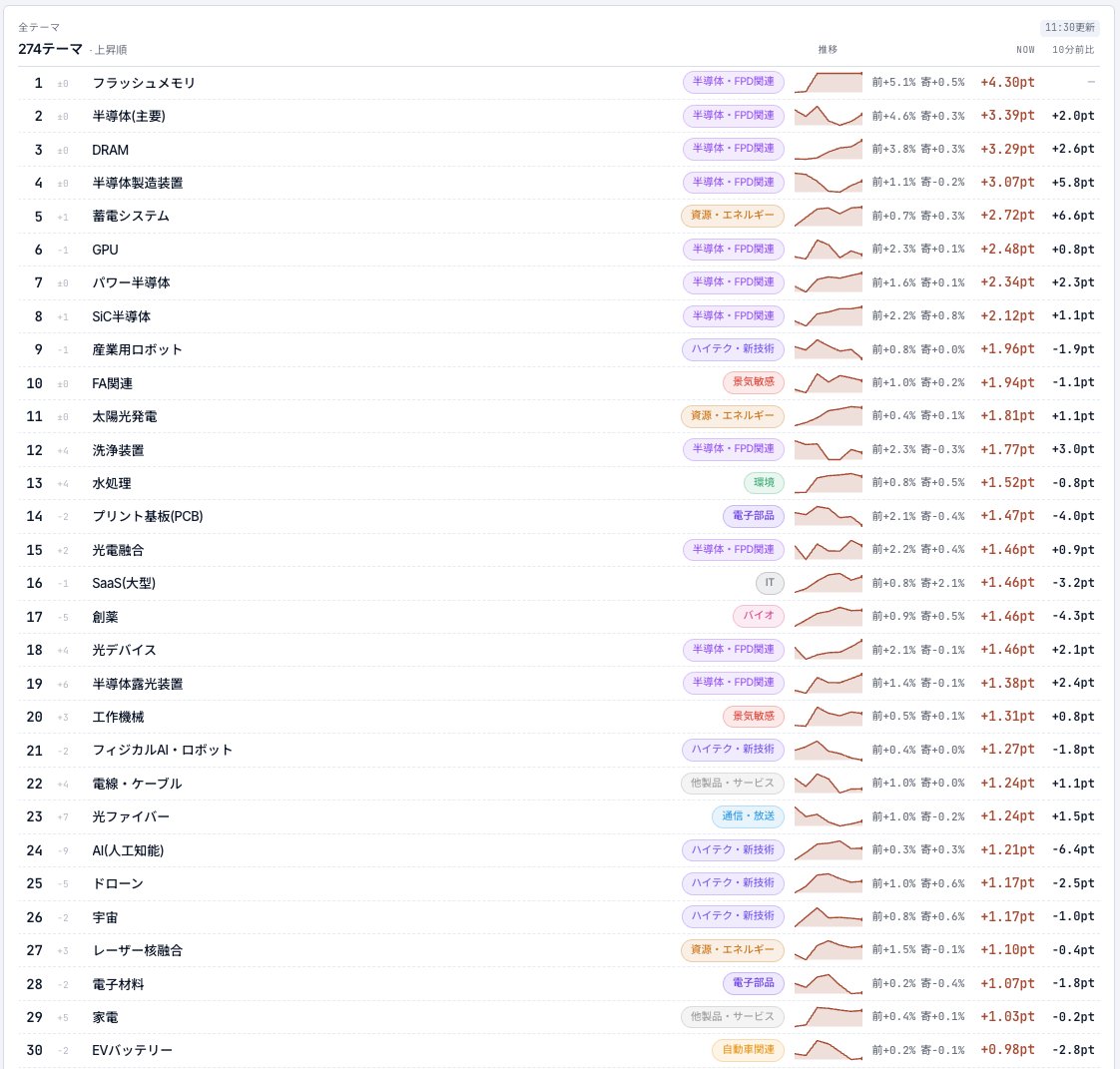Click 資源・エネルギー tag on 太陽光発電 row
The width and height of the screenshot is (1120, 1069).
pos(732,416)
